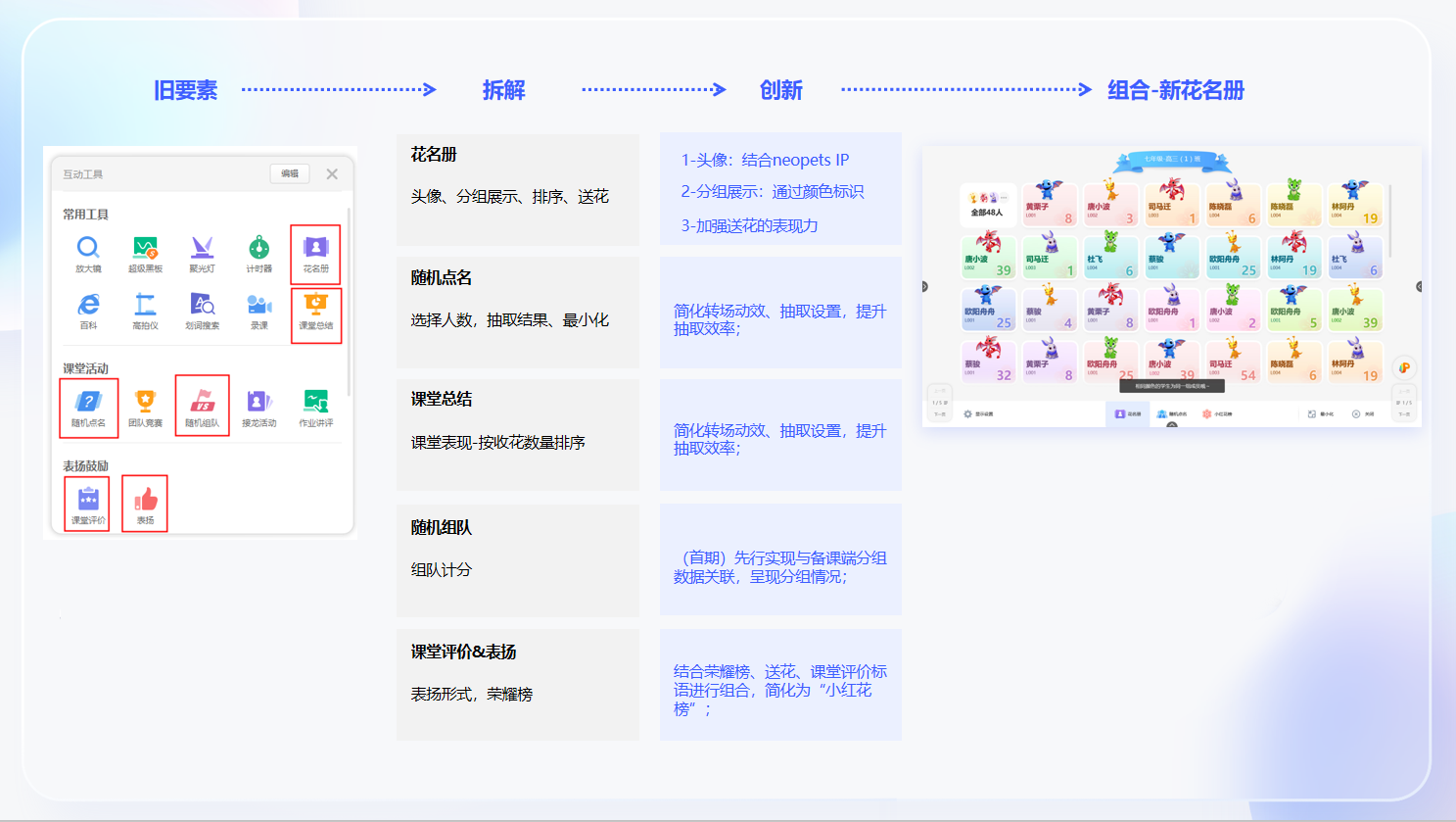
Task: Click the text 组队计分
Action: point(442,569)
